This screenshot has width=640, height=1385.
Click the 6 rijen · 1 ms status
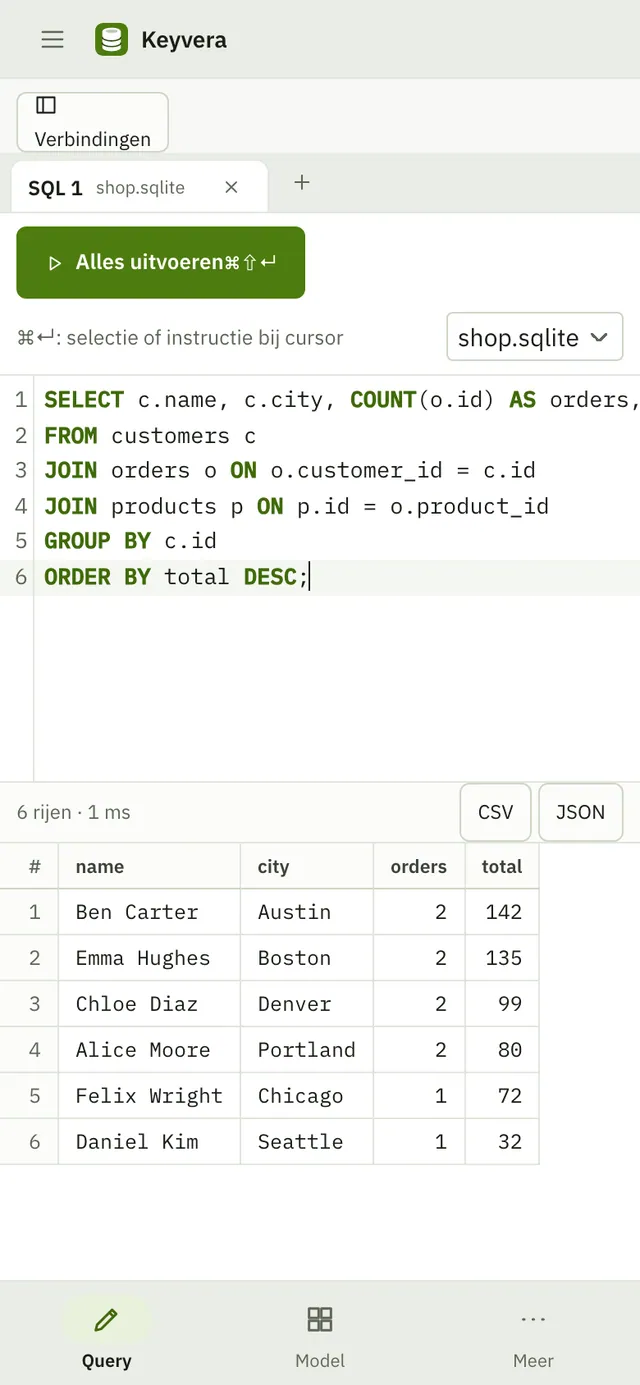point(74,812)
